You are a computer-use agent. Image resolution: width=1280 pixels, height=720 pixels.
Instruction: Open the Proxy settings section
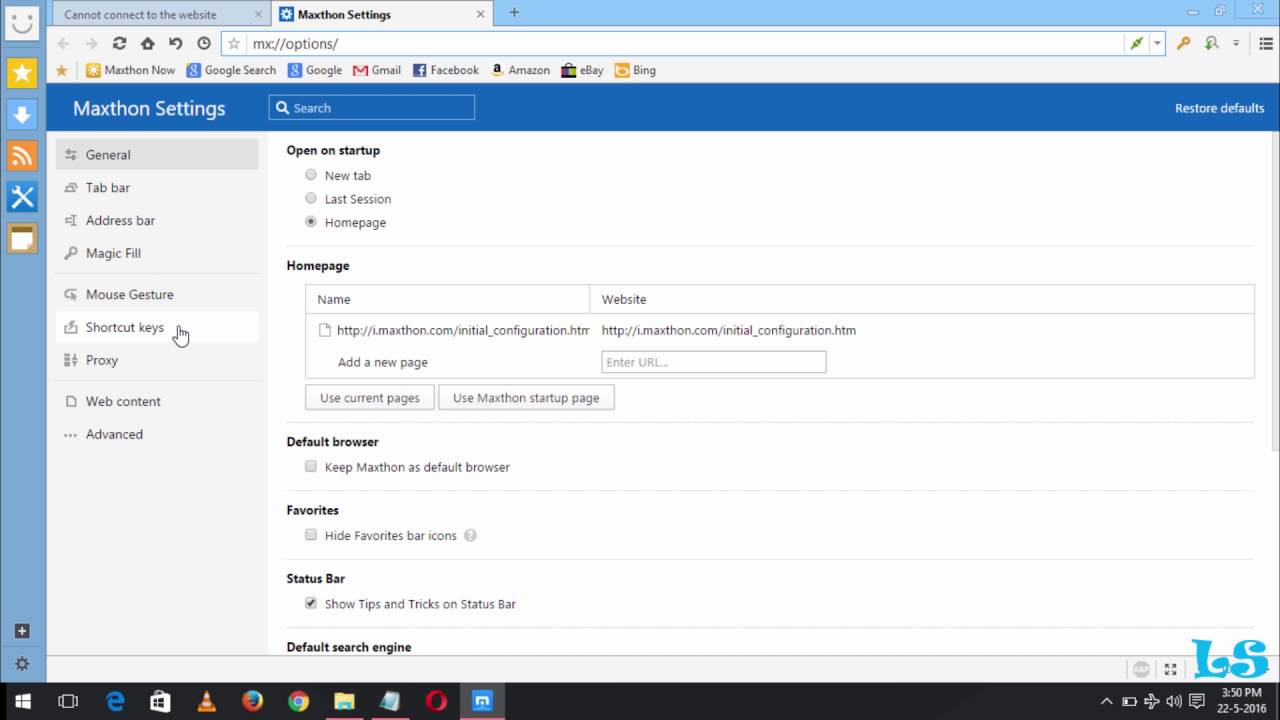tap(157, 360)
